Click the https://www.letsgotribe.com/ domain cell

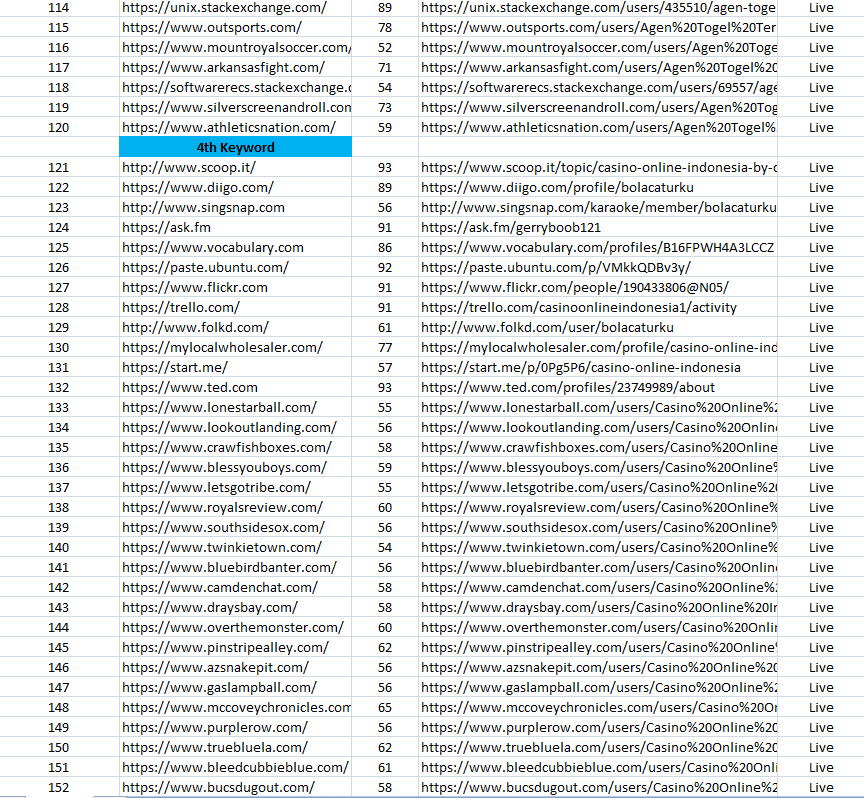[235, 487]
